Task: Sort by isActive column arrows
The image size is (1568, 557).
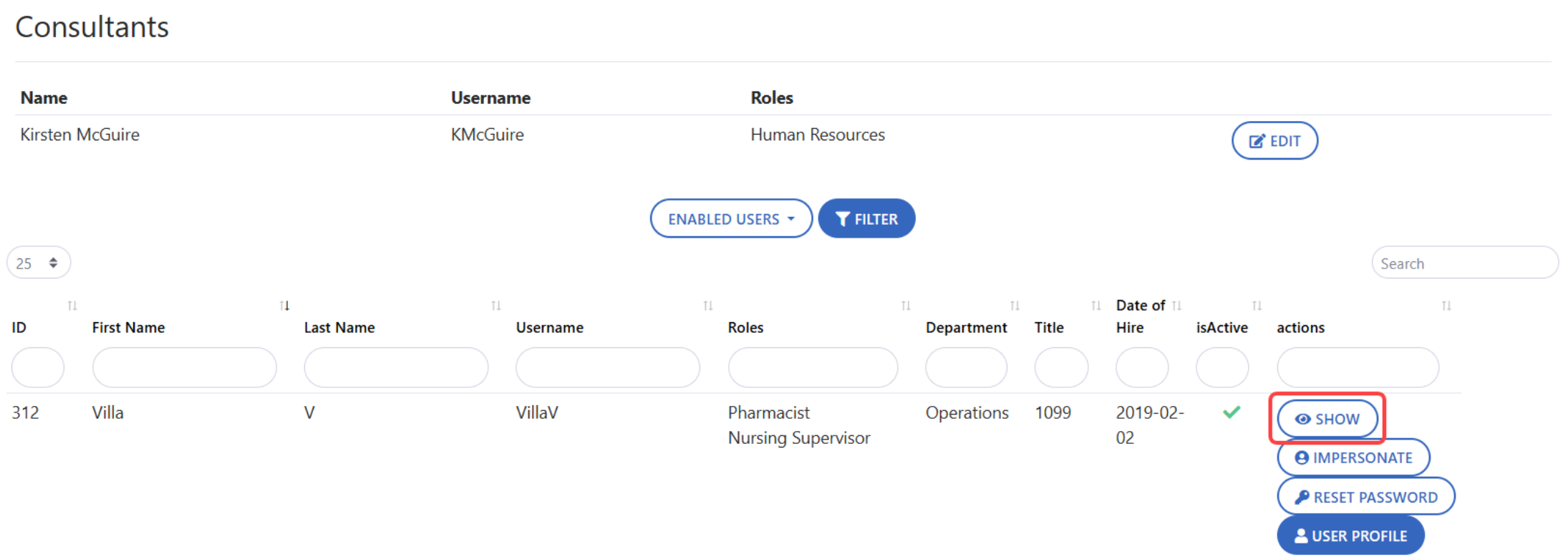Action: (1257, 306)
